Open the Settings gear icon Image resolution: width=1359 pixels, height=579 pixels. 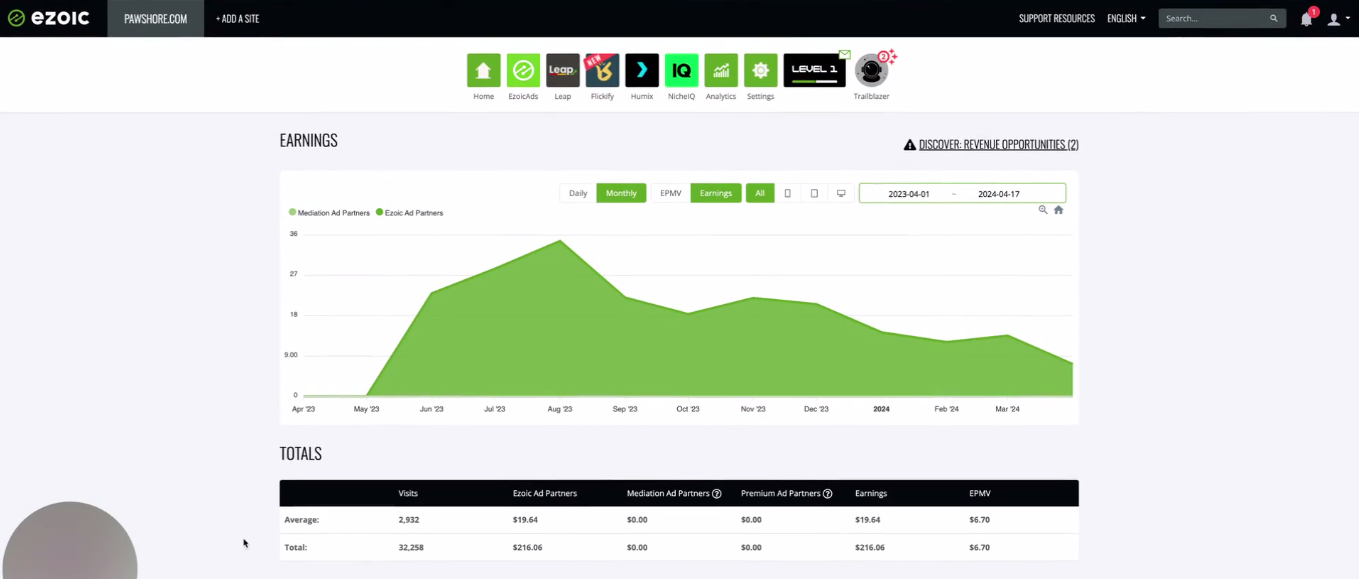(x=760, y=70)
